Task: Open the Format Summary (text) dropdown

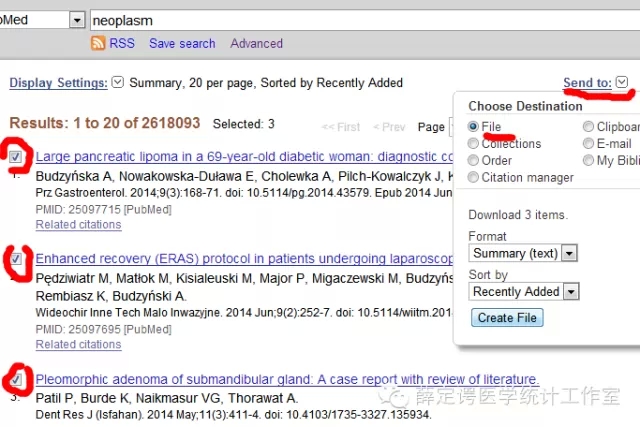Action: 523,253
